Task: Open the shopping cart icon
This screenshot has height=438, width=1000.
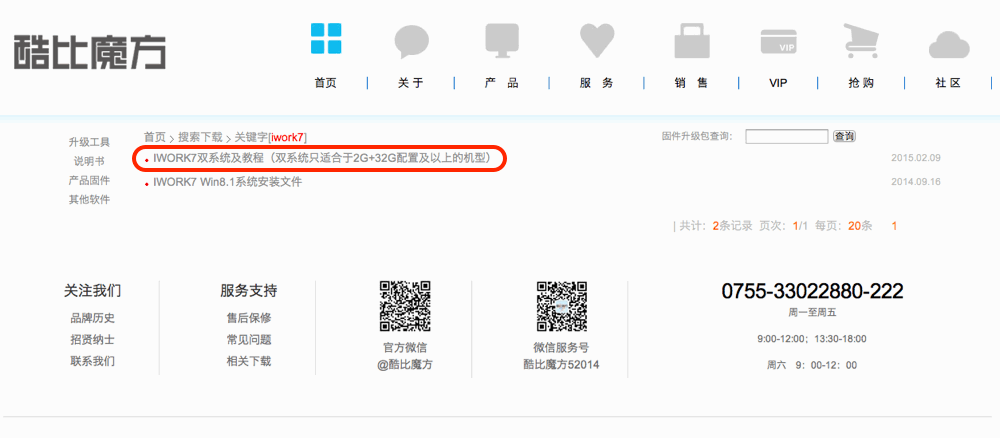Action: click(860, 42)
